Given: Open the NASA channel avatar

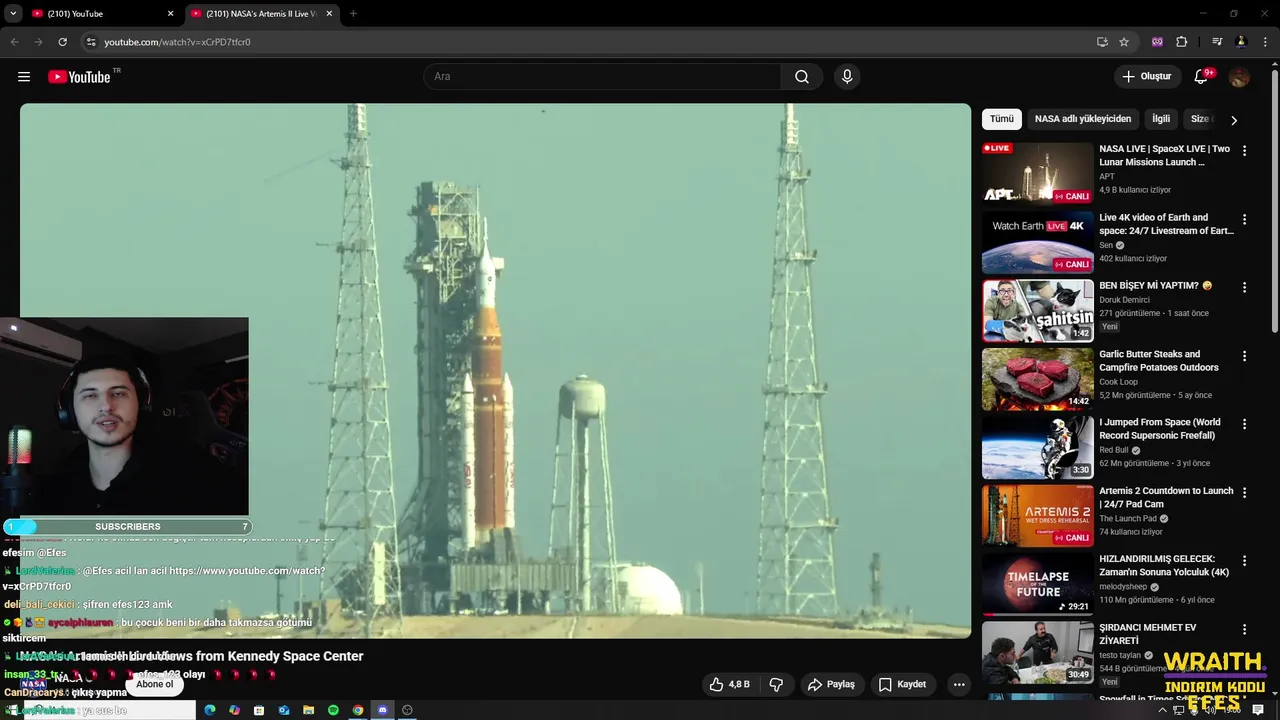Looking at the screenshot, I should coord(35,684).
